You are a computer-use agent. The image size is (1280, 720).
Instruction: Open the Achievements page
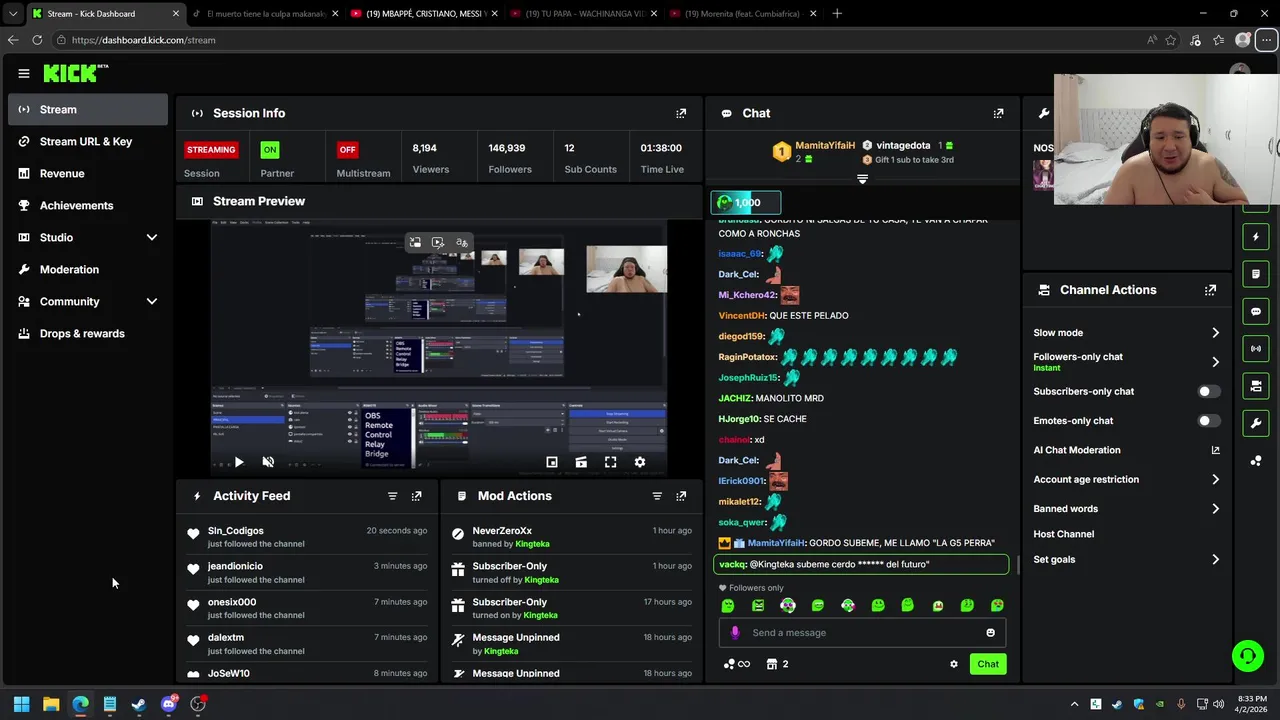[88, 205]
